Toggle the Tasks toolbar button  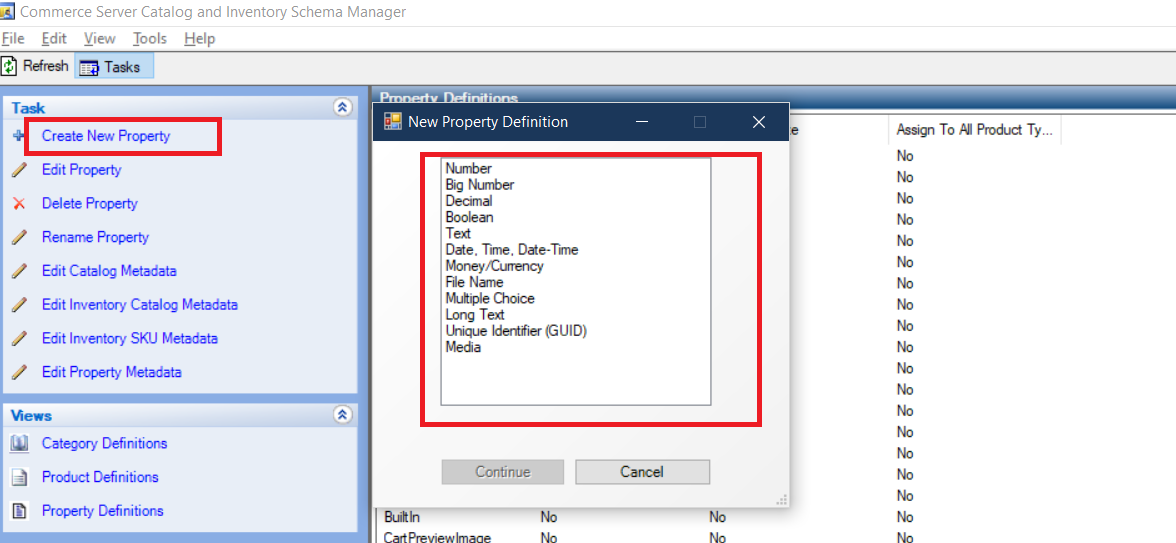click(x=114, y=67)
